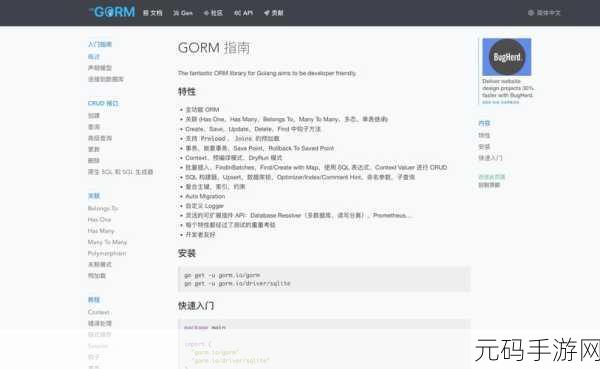
Task: Open the 连接到数据库 sidebar link
Action: click(x=106, y=79)
